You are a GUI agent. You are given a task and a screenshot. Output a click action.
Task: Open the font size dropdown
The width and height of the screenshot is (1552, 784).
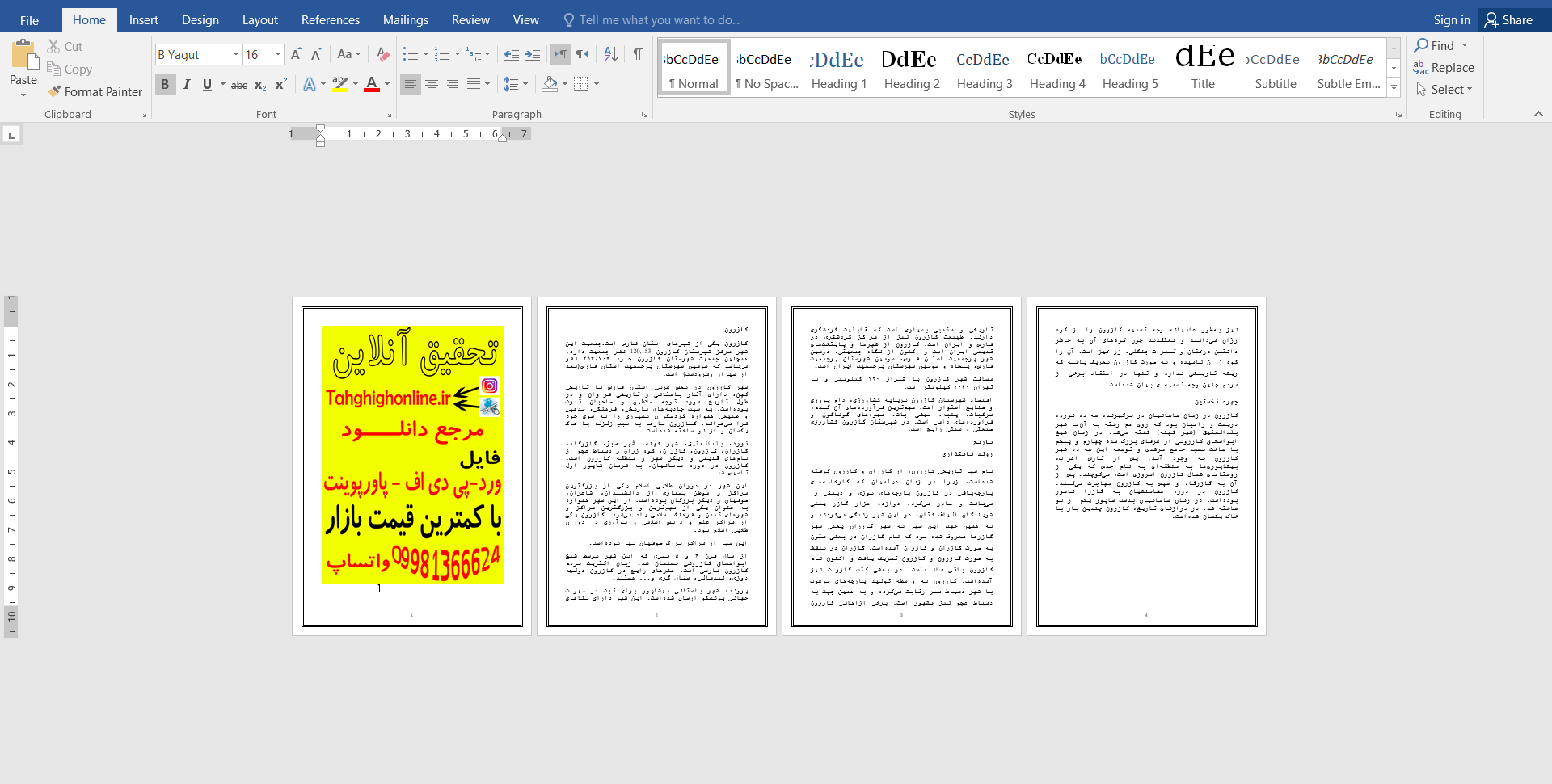point(278,54)
